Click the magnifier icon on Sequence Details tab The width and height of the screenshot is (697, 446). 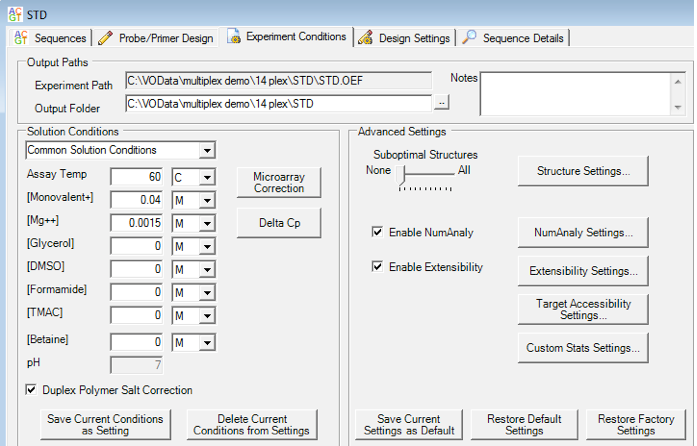click(x=469, y=38)
